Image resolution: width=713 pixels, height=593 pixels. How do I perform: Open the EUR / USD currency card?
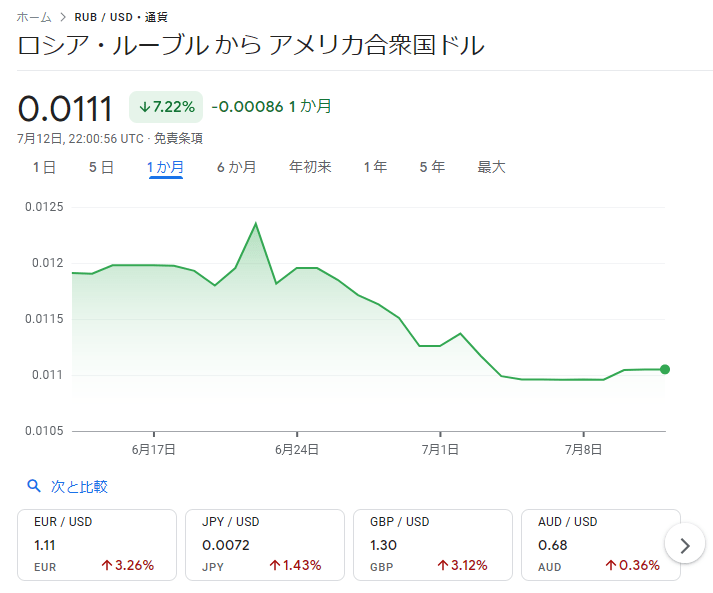pyautogui.click(x=97, y=545)
